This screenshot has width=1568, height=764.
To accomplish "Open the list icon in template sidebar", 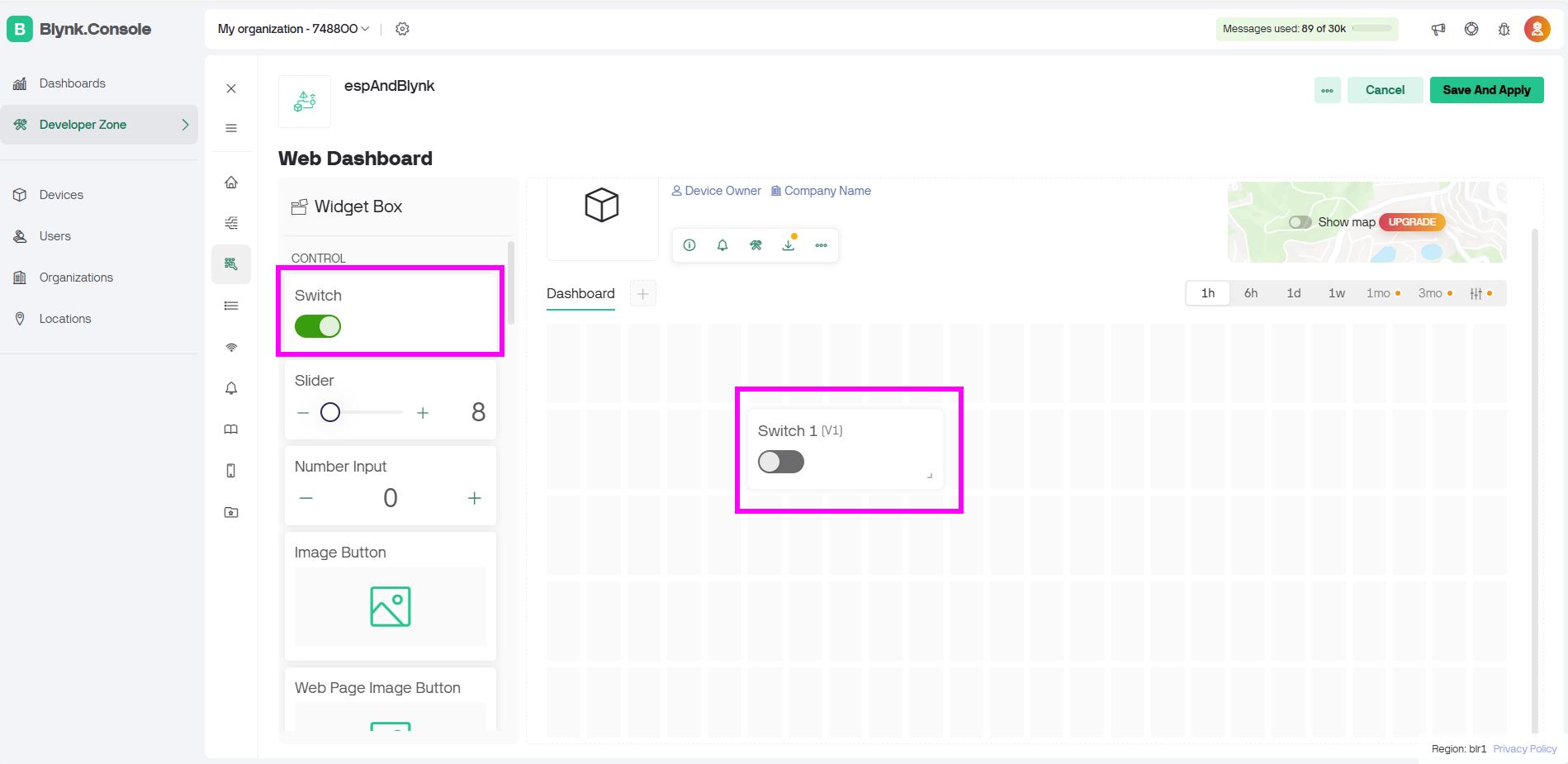I will click(231, 306).
